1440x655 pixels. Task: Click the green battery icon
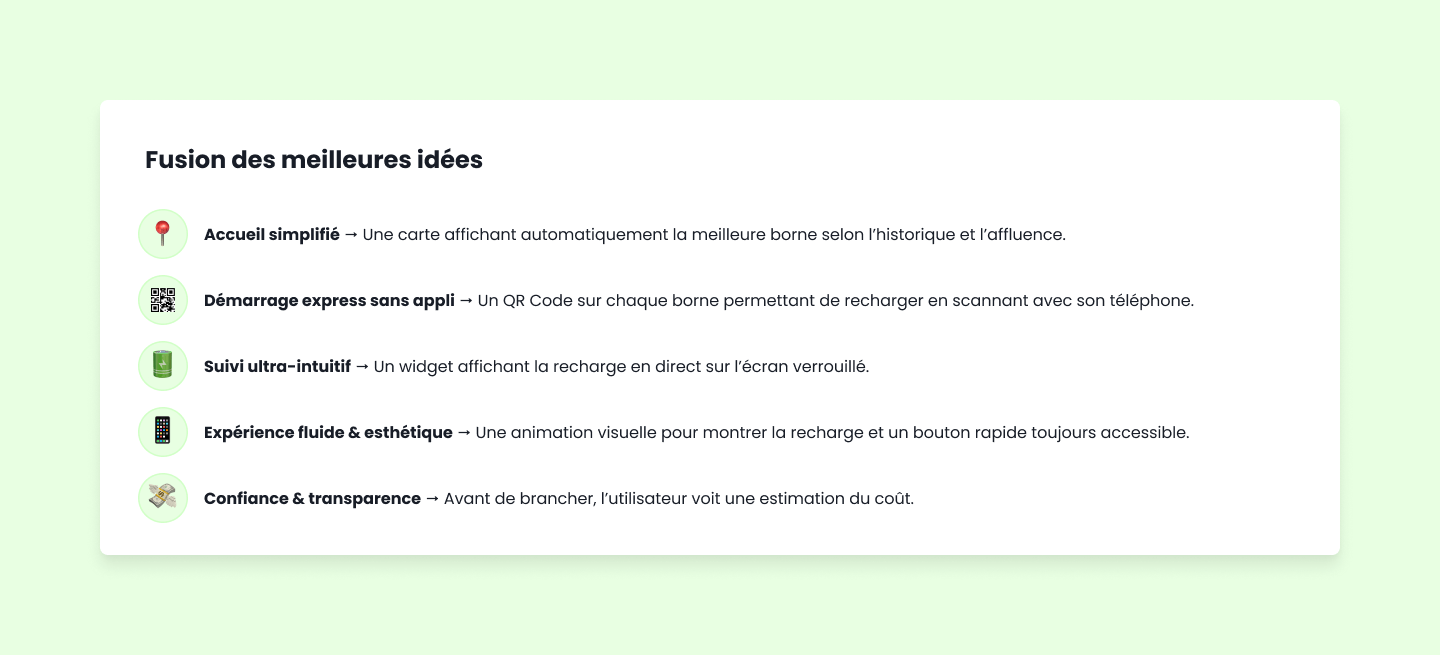(163, 366)
